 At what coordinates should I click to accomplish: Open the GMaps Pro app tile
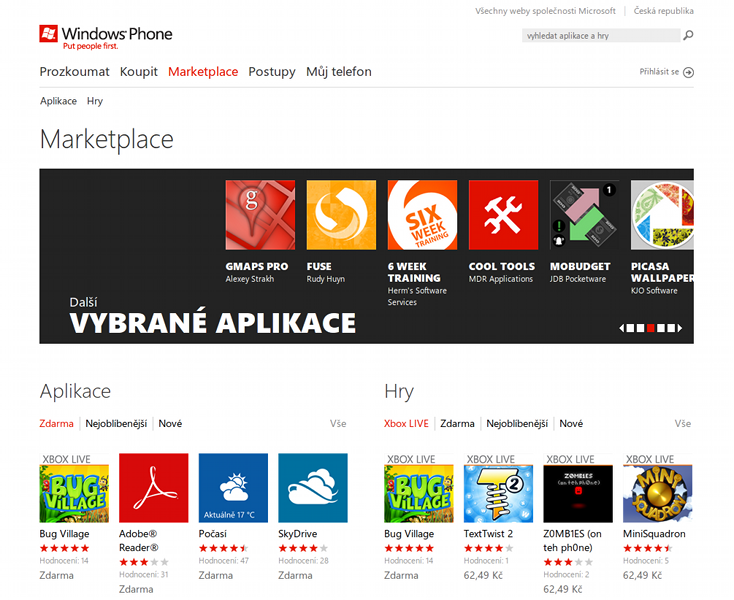click(260, 215)
